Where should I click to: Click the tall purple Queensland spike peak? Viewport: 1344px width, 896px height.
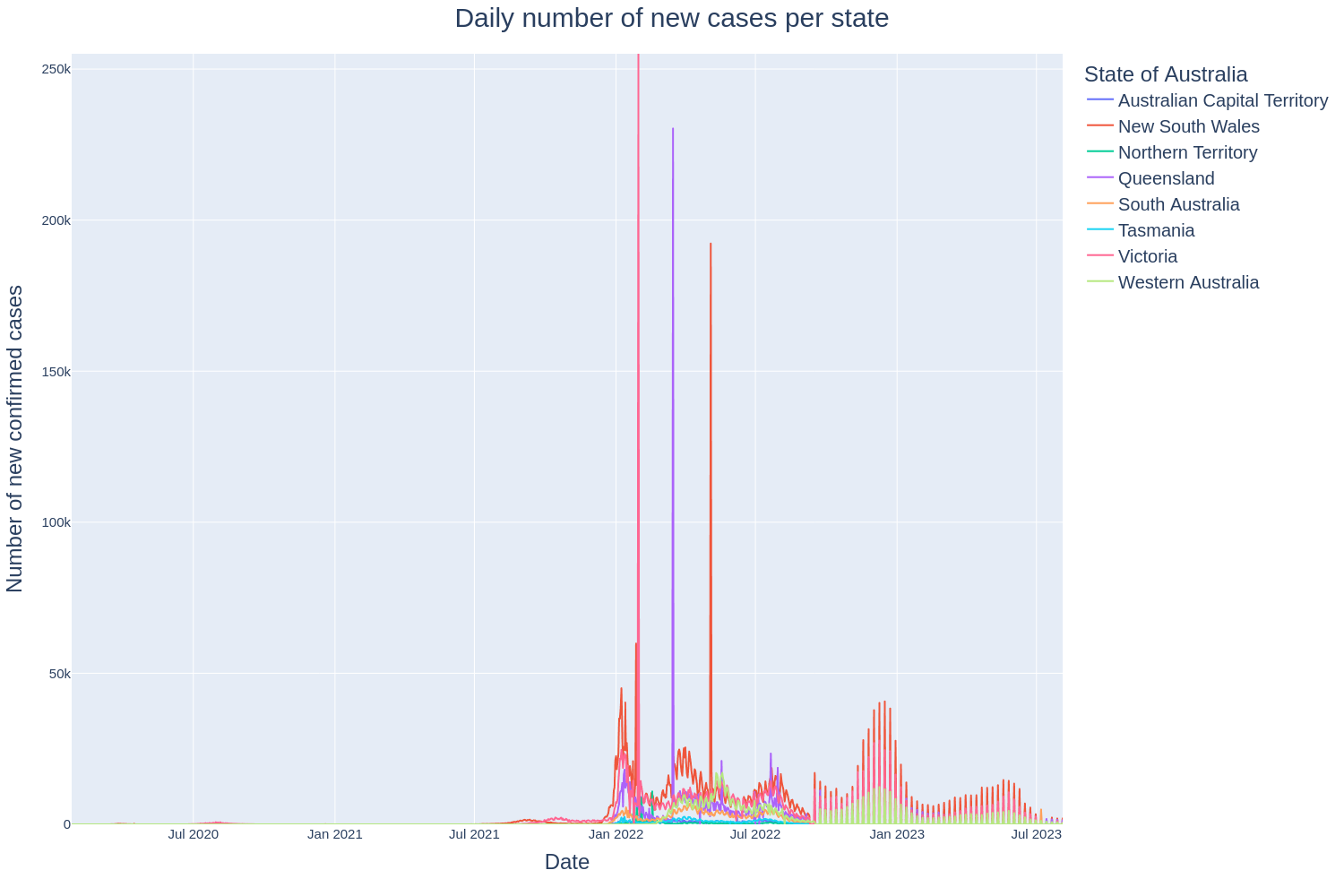tap(673, 129)
